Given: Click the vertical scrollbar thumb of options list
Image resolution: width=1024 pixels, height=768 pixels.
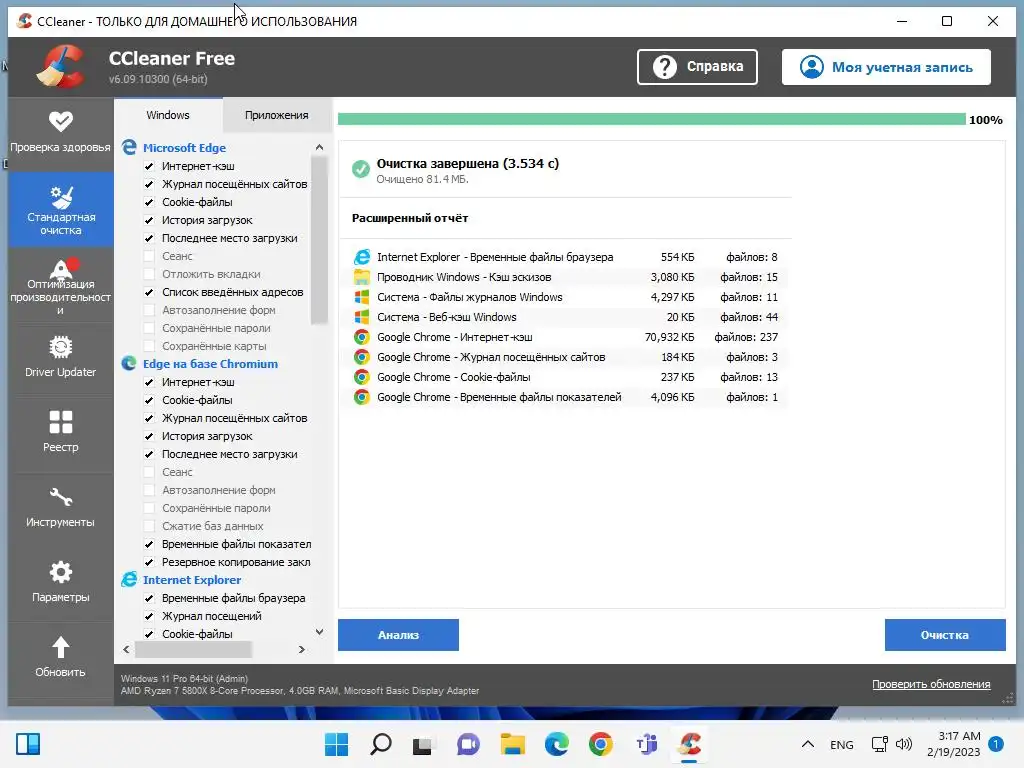Looking at the screenshot, I should tap(319, 240).
